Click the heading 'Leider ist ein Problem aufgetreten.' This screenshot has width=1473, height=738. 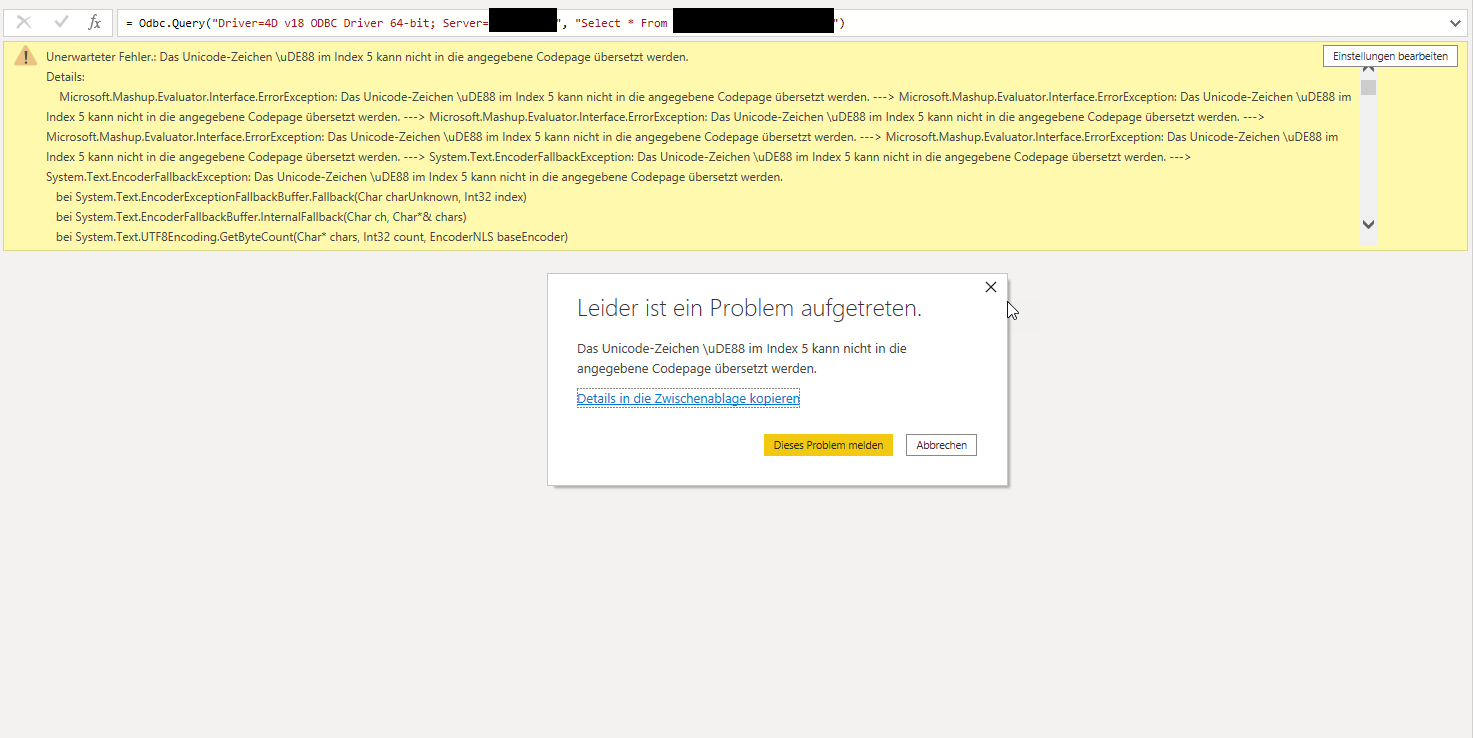[749, 309]
